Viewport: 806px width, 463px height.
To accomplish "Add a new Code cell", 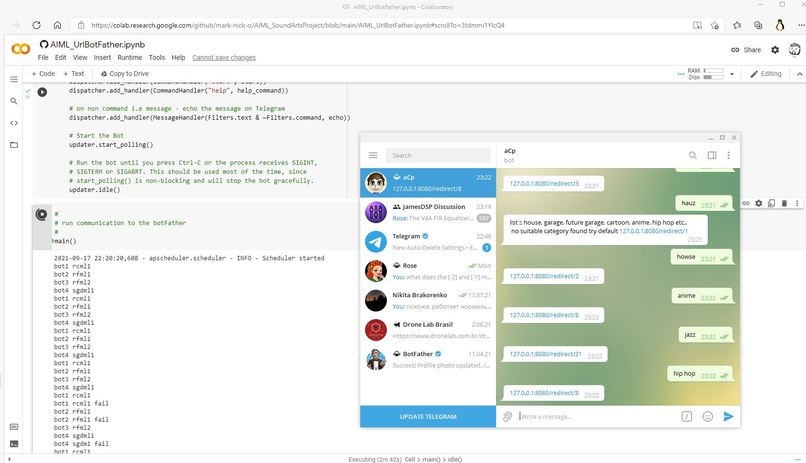I will [x=43, y=74].
